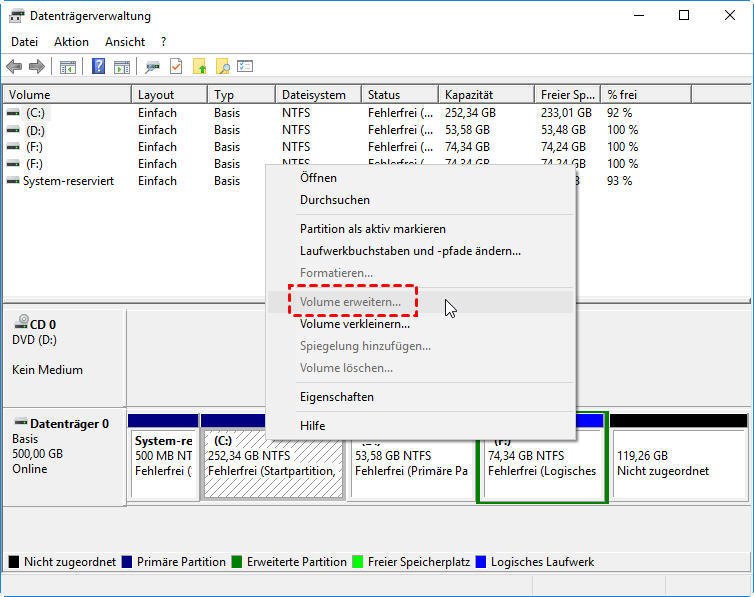Click the drive icon beside (C:) in volume list
The height and width of the screenshot is (597, 754).
(x=13, y=113)
